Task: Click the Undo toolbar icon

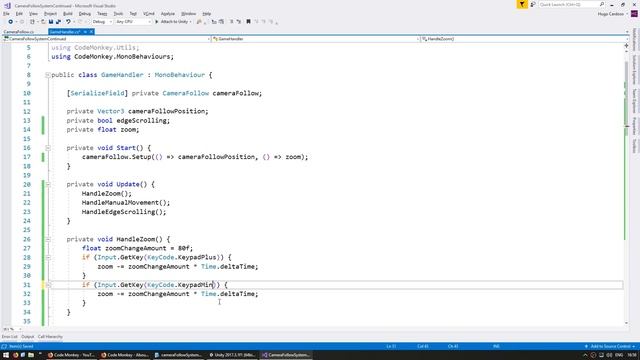Action: click(x=68, y=22)
